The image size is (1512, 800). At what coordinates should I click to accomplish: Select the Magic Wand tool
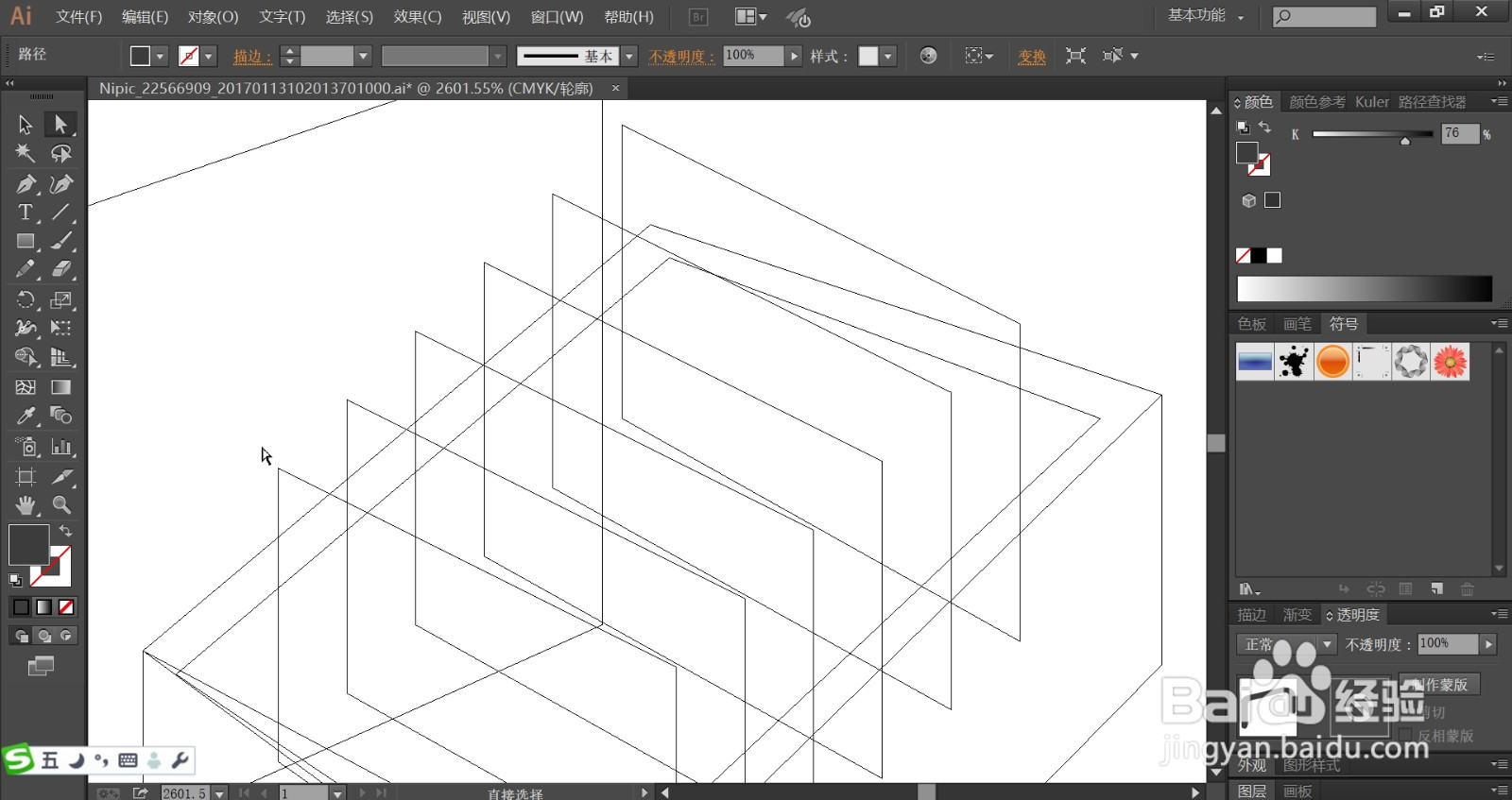26,153
